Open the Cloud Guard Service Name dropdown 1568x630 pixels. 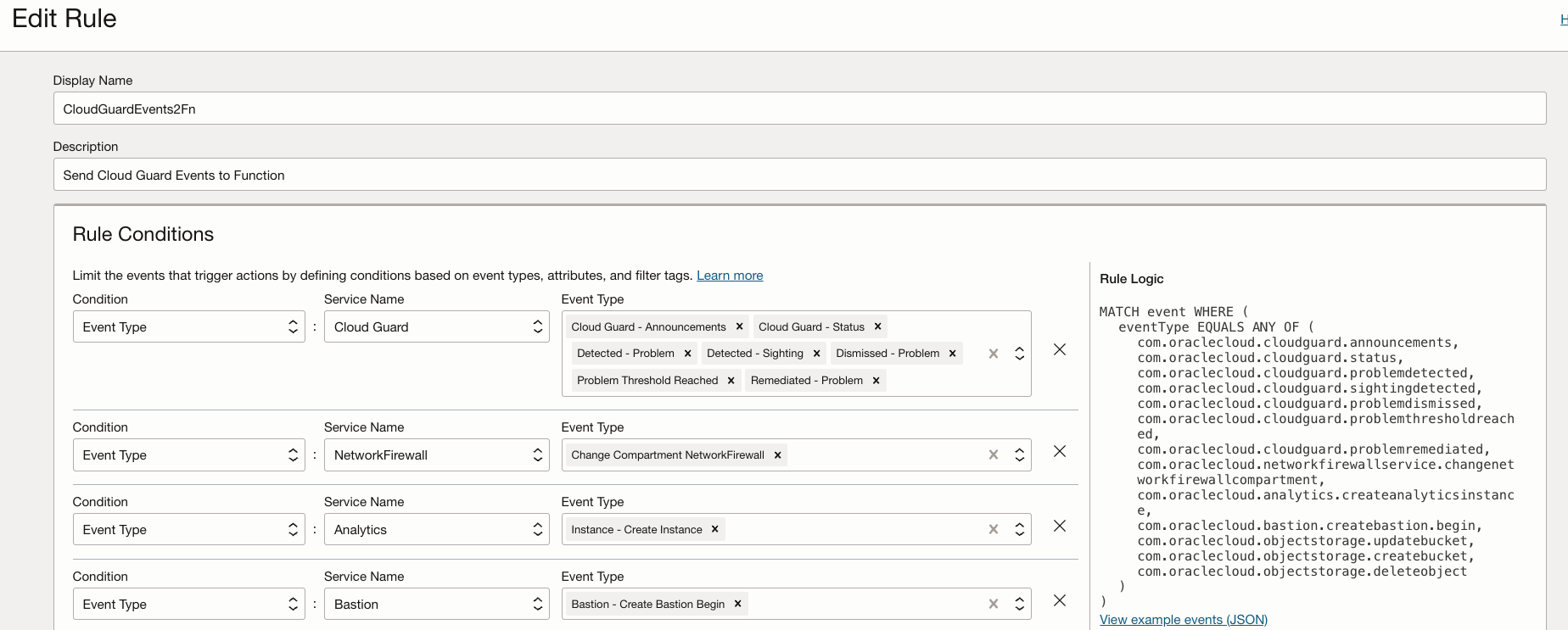coord(437,327)
